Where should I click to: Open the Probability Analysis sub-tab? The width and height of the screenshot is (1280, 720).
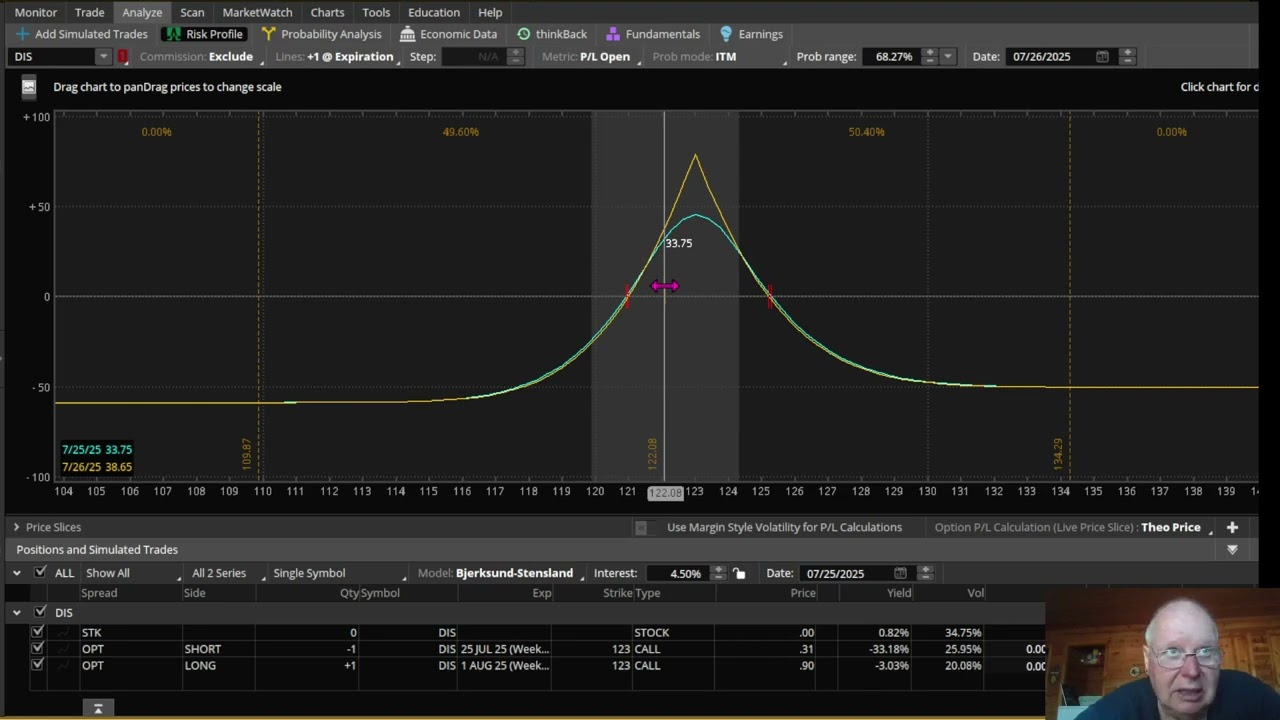(x=321, y=34)
